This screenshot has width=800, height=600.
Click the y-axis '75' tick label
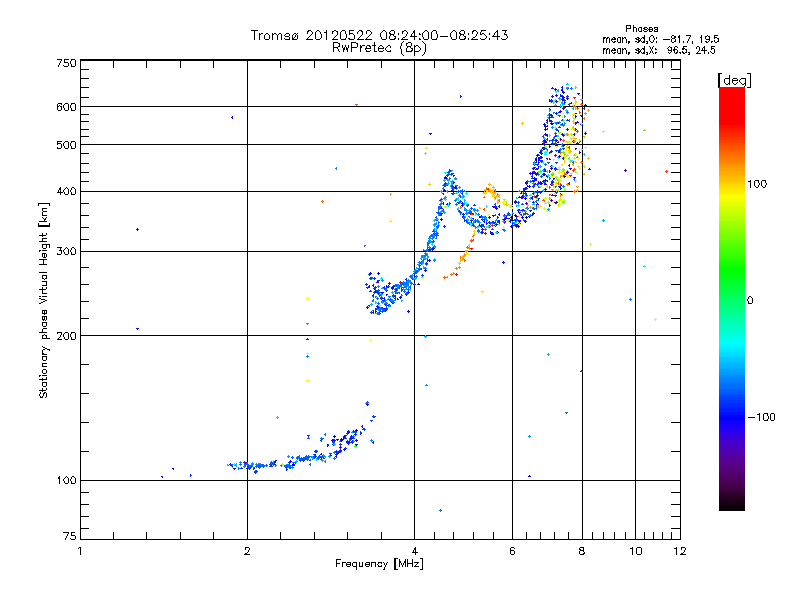[x=70, y=536]
